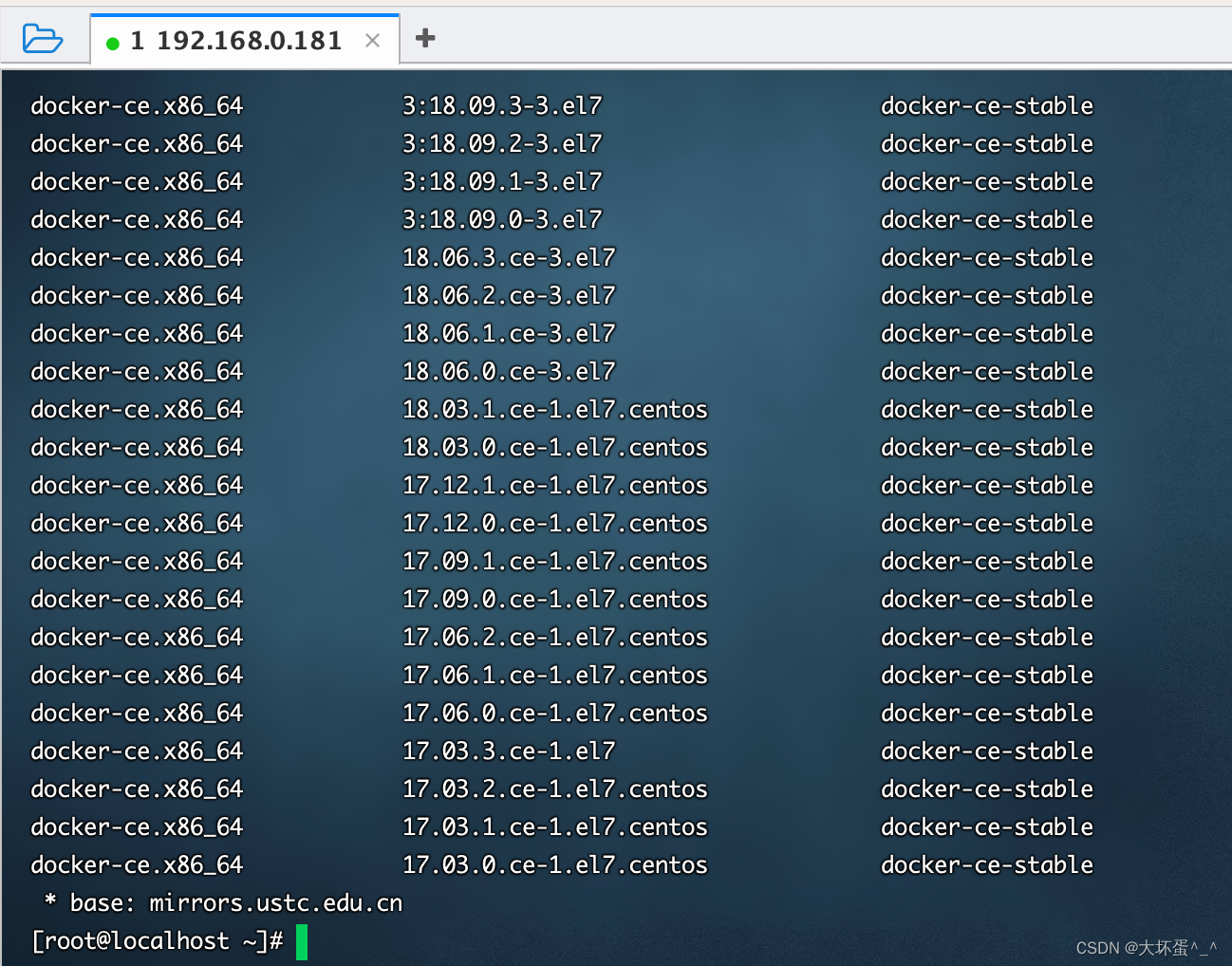Click docker-ce-stable in the 18.06.0.ce-3.el7 row
Viewport: 1232px width, 966px height.
[987, 371]
